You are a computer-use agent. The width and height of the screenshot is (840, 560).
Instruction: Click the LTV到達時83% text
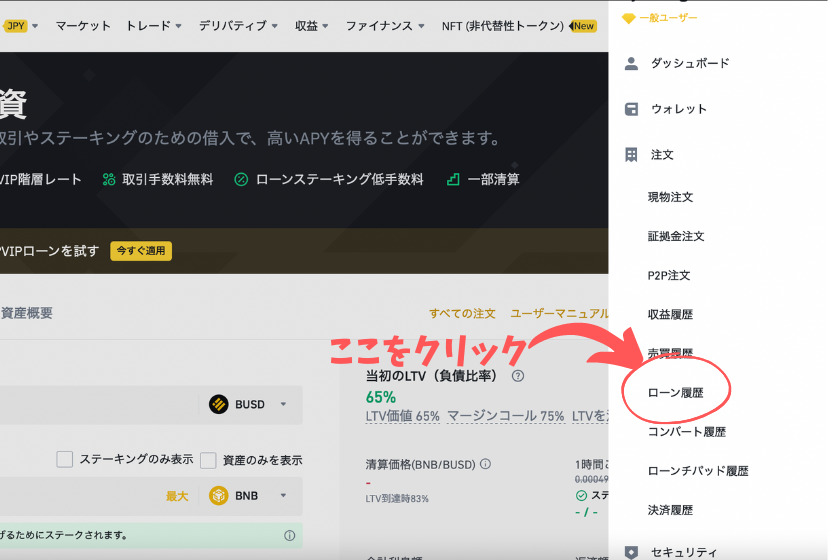pos(397,499)
